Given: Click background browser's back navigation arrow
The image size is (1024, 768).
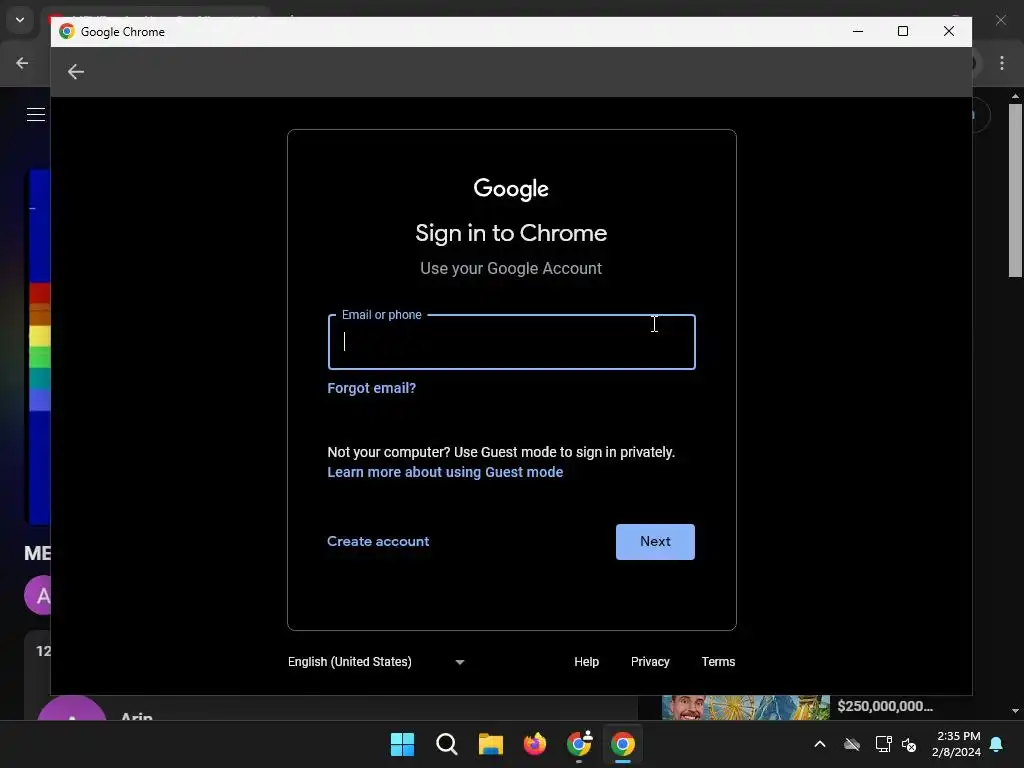Looking at the screenshot, I should (x=22, y=63).
